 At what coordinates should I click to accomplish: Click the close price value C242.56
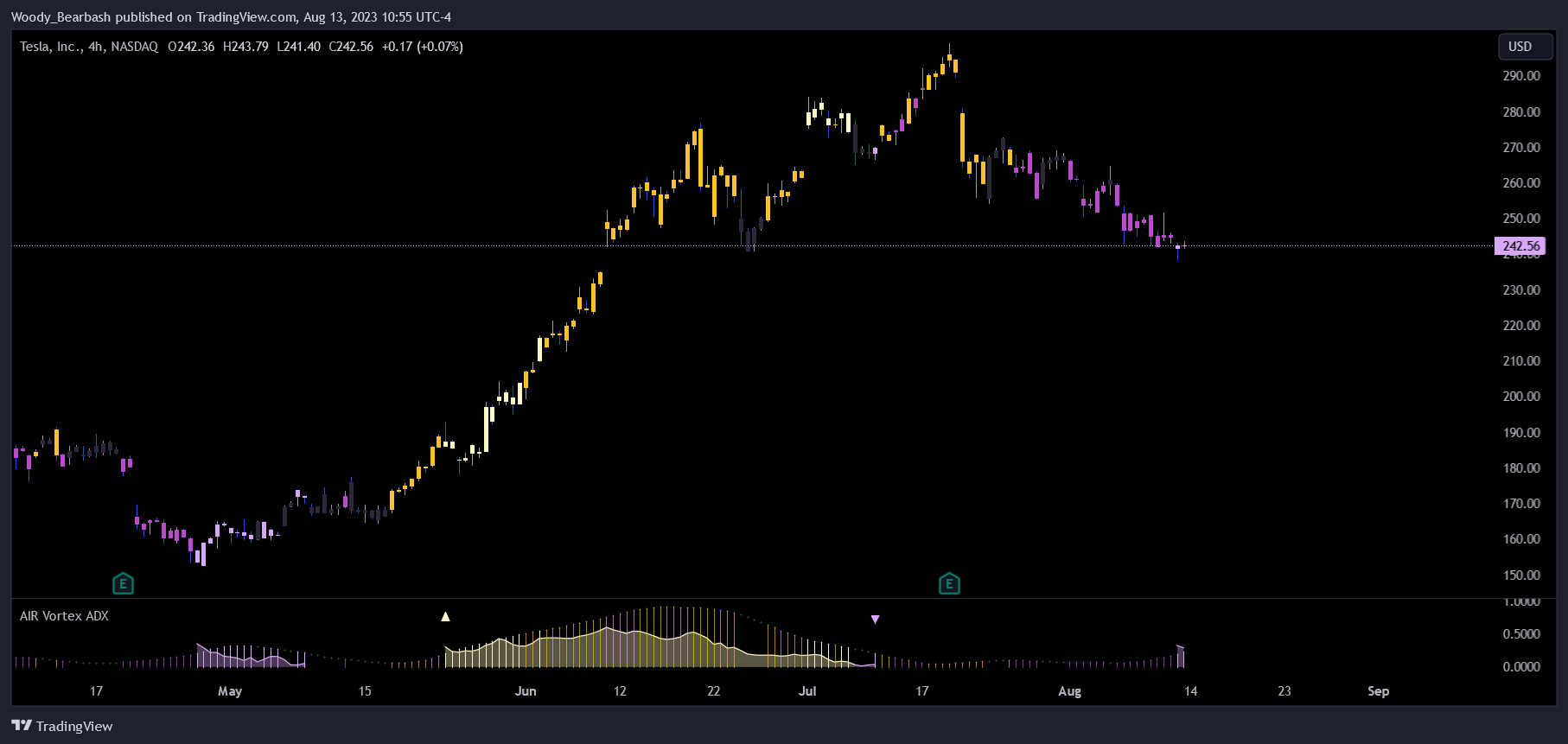tap(351, 47)
